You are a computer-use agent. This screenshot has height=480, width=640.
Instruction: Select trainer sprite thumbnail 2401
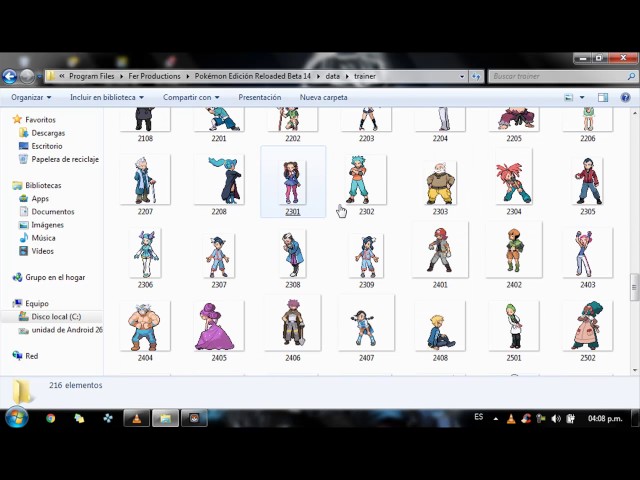click(440, 250)
